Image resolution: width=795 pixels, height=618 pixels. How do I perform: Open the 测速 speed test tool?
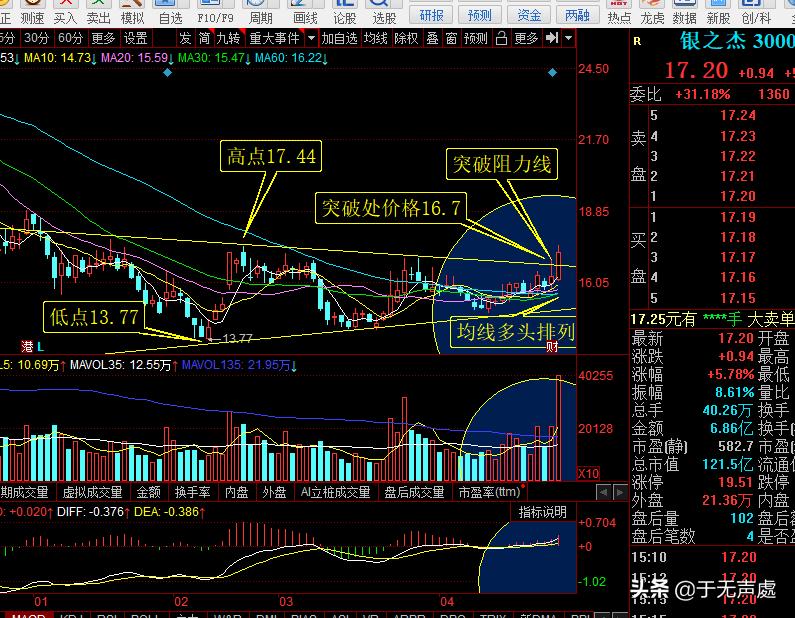pos(32,13)
